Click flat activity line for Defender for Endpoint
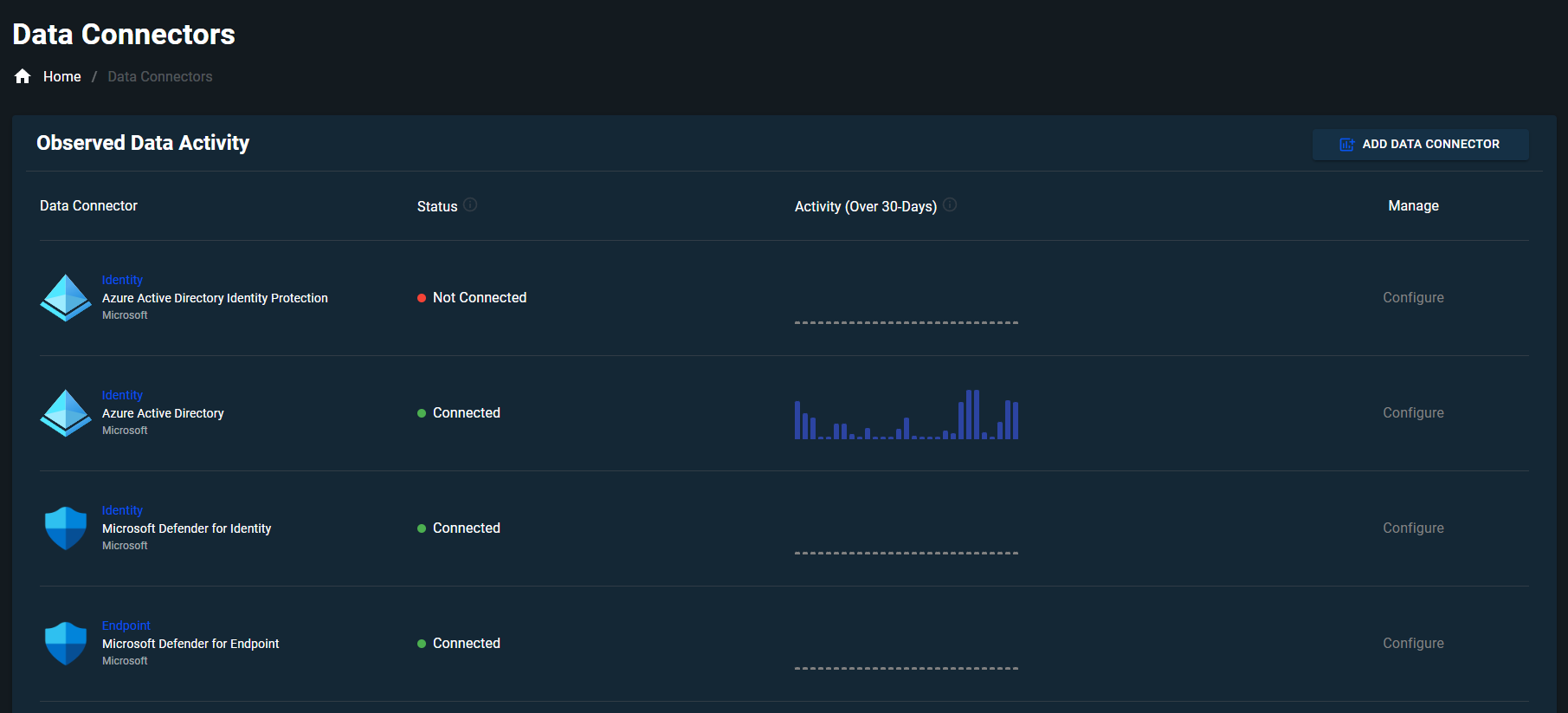 click(907, 668)
